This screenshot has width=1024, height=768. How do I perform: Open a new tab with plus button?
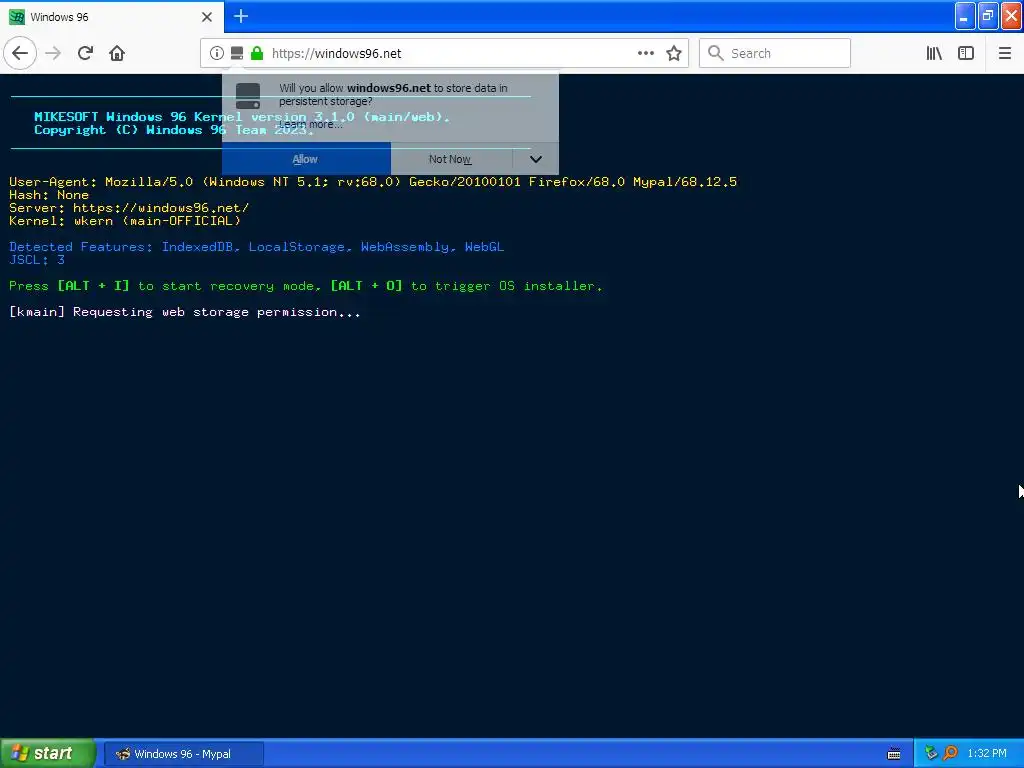(241, 16)
